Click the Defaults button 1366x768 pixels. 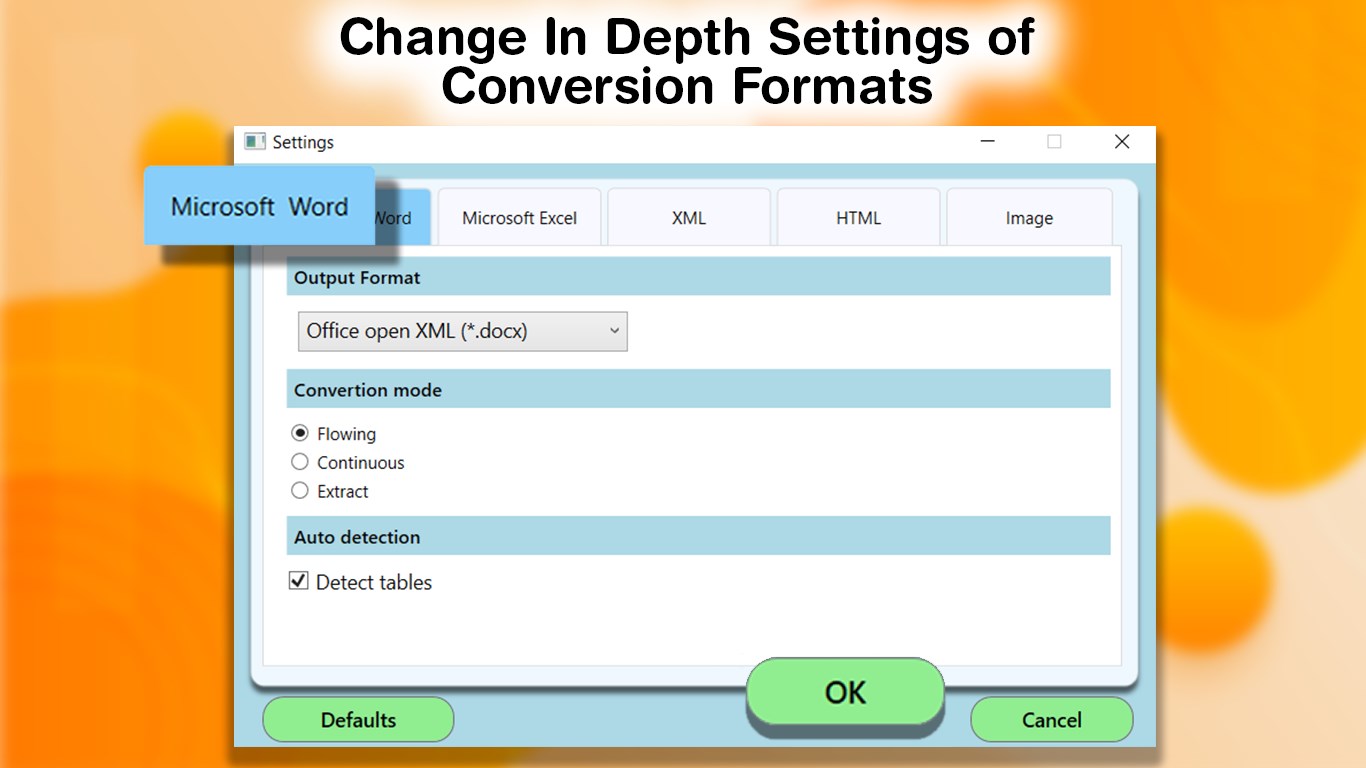pos(357,719)
